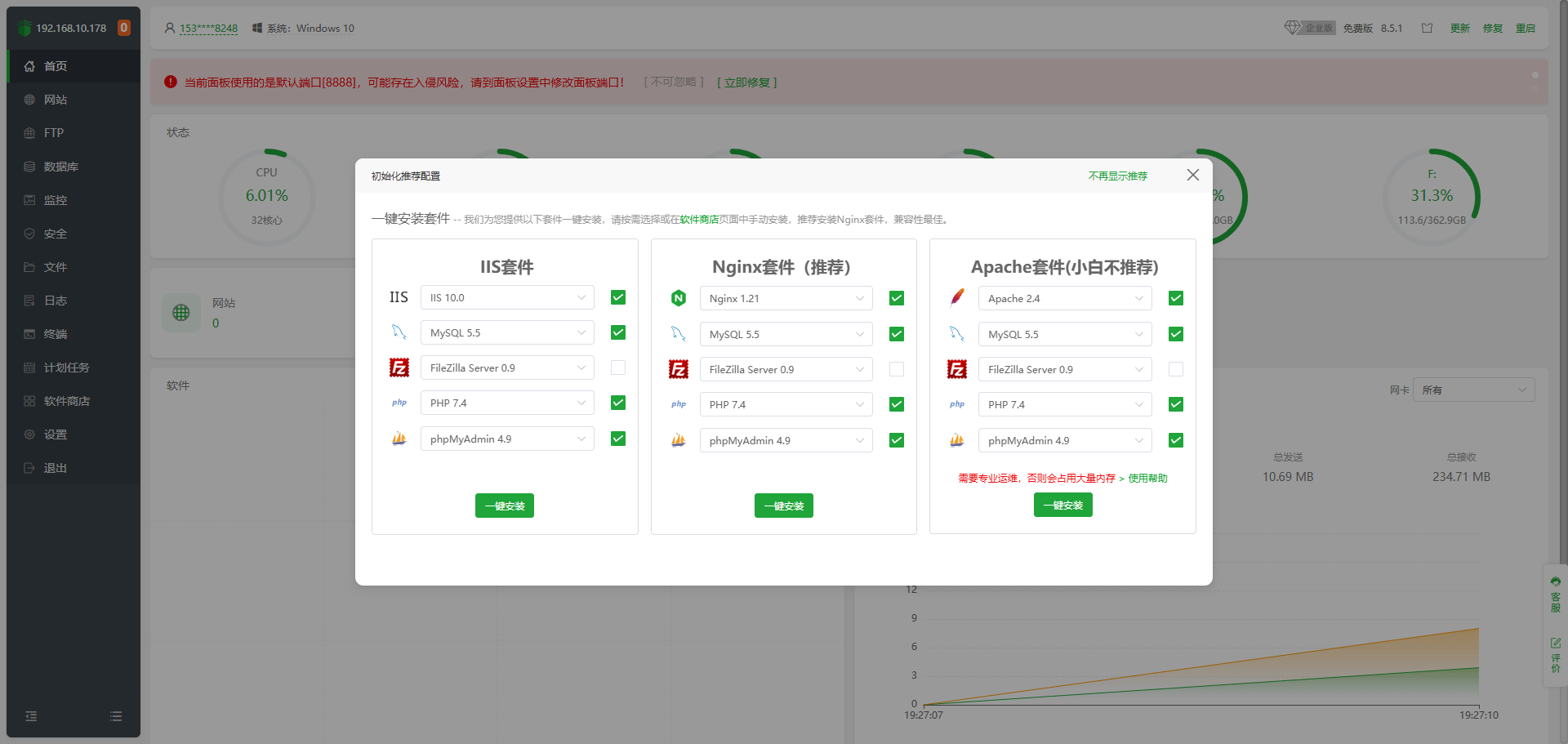Click the home icon beside 首页

pos(29,66)
